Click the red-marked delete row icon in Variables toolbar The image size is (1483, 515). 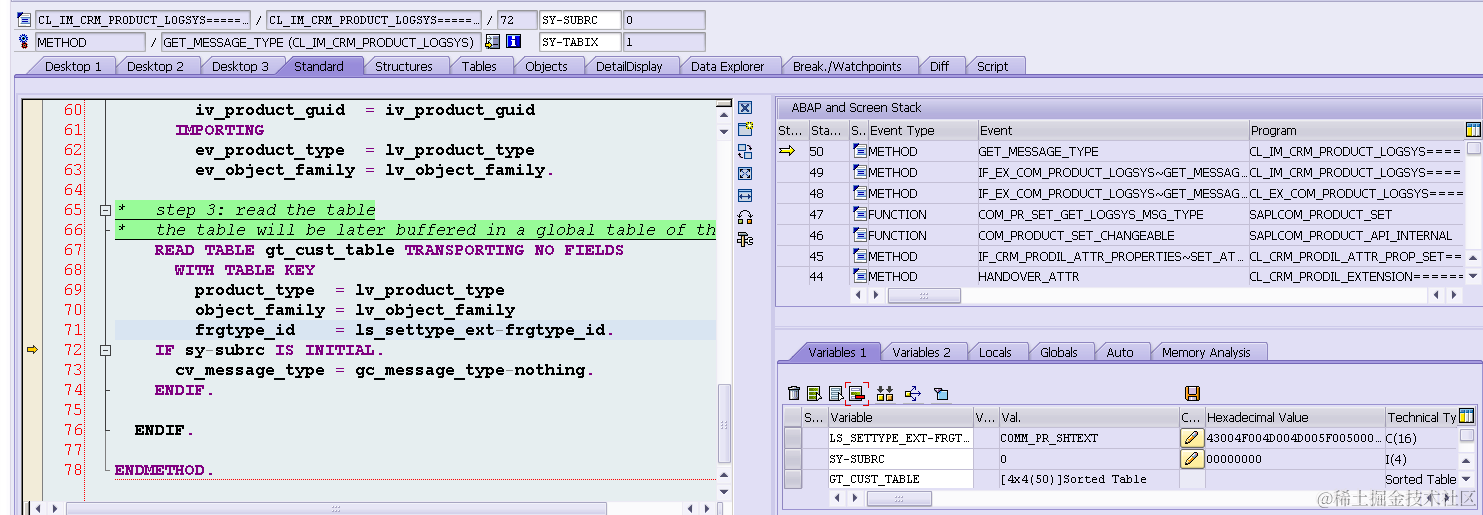click(x=855, y=394)
